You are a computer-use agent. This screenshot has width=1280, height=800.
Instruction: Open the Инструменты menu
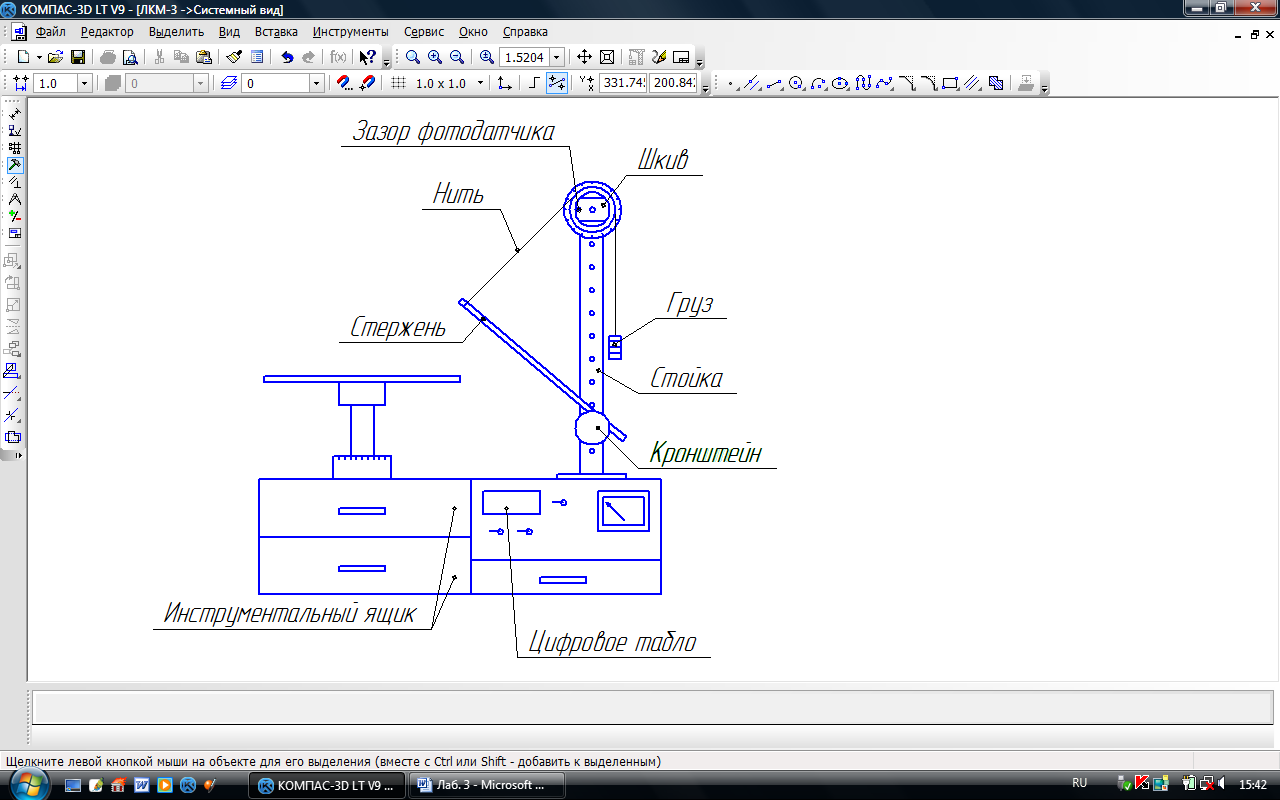pos(350,32)
